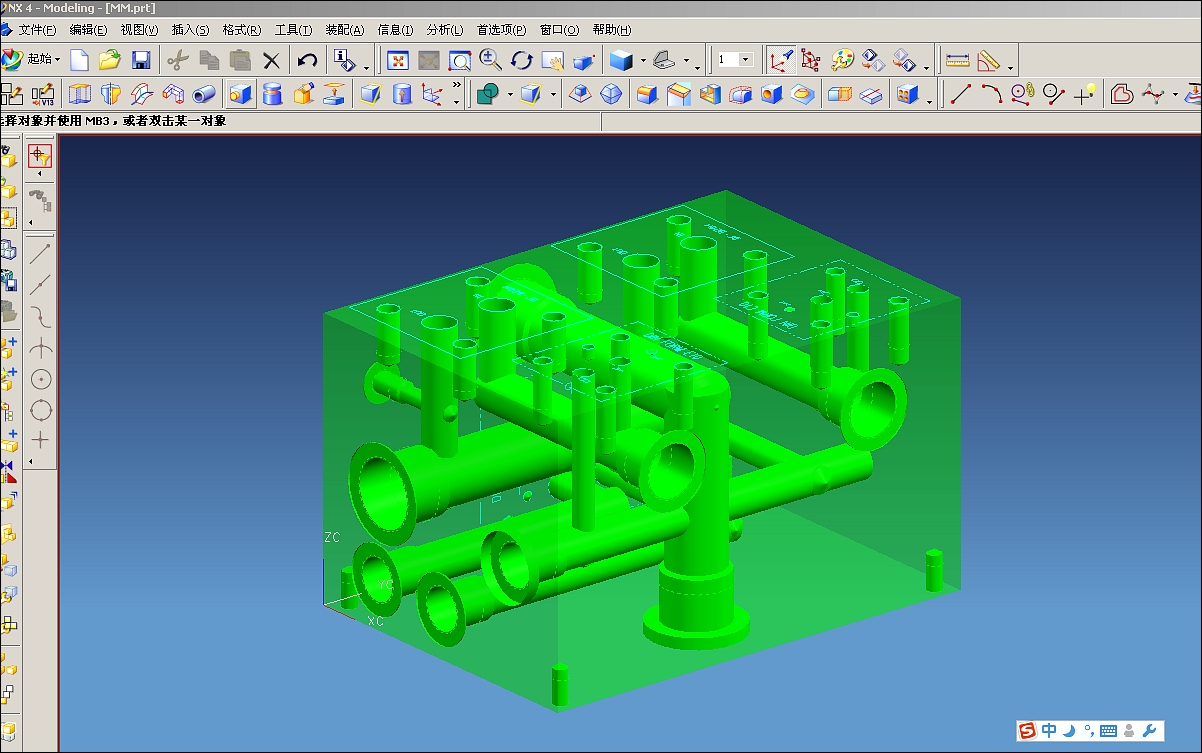Select the basic line curve tool
The width and height of the screenshot is (1202, 753).
[960, 94]
